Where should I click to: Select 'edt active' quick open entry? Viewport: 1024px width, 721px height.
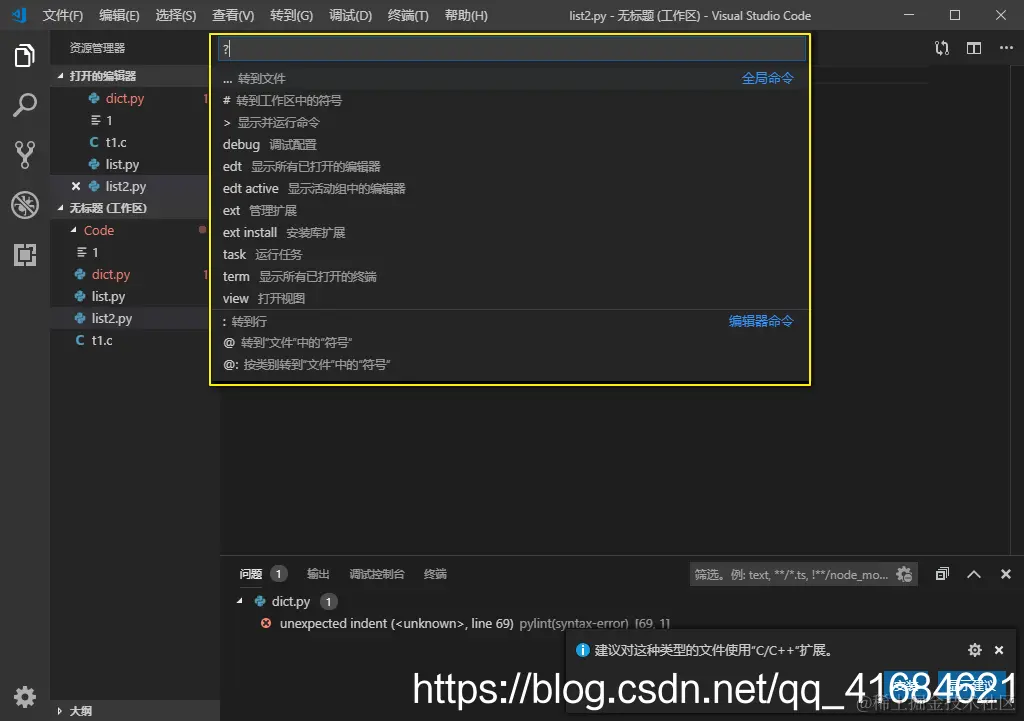(509, 189)
